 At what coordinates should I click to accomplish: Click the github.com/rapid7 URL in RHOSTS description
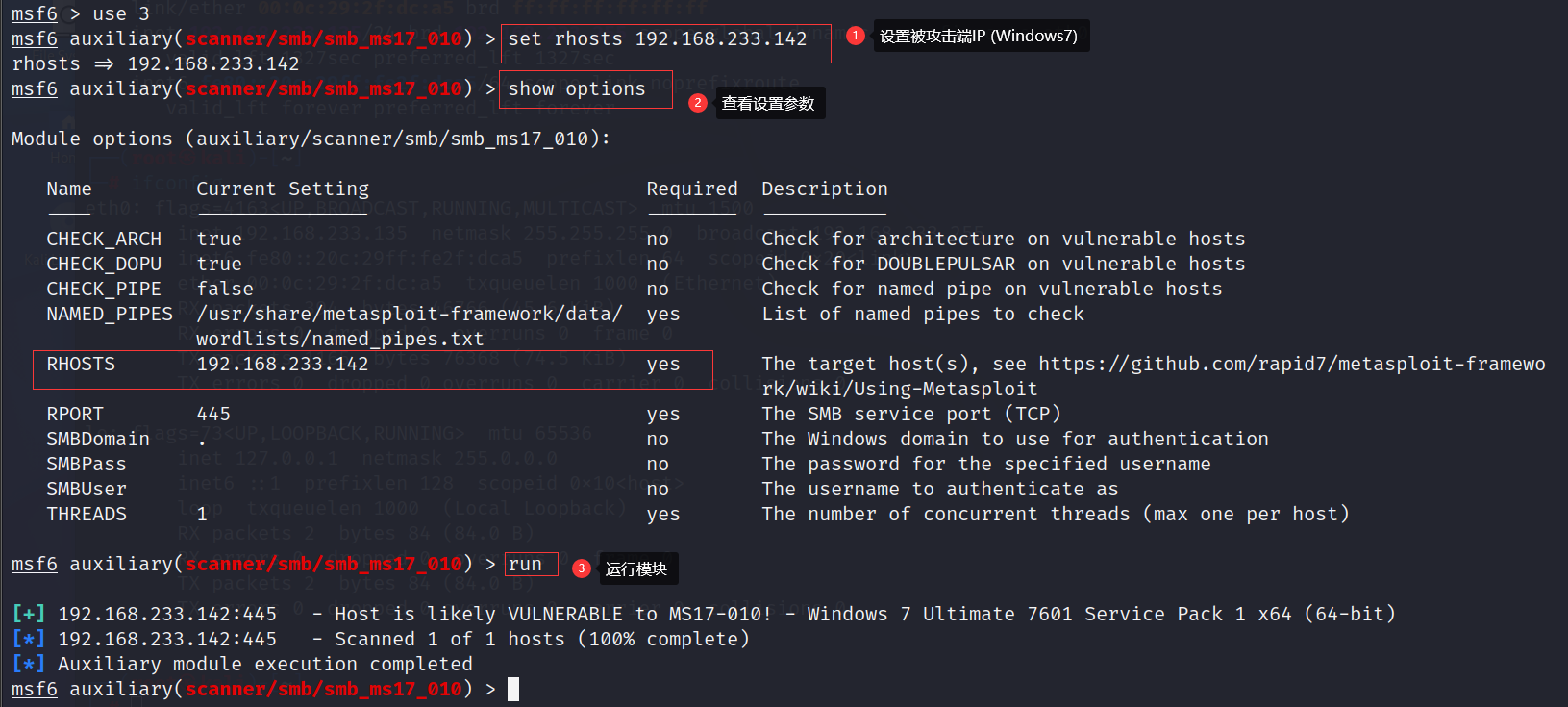point(1154,377)
